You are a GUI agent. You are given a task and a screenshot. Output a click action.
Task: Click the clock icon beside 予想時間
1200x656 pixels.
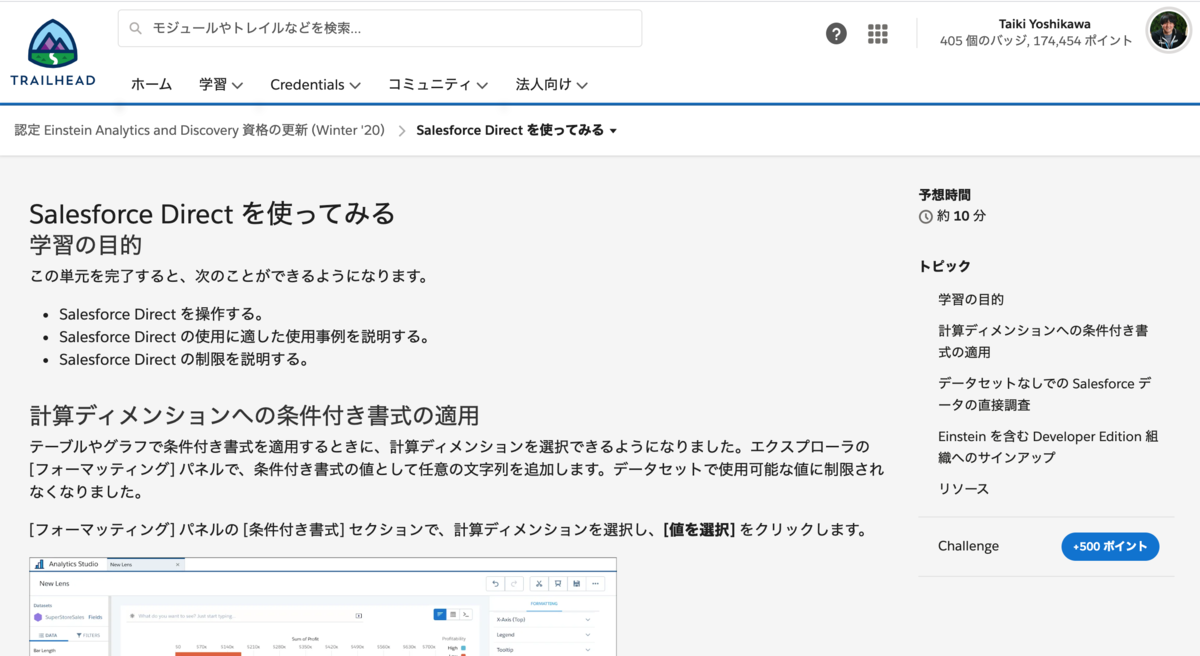pos(925,215)
